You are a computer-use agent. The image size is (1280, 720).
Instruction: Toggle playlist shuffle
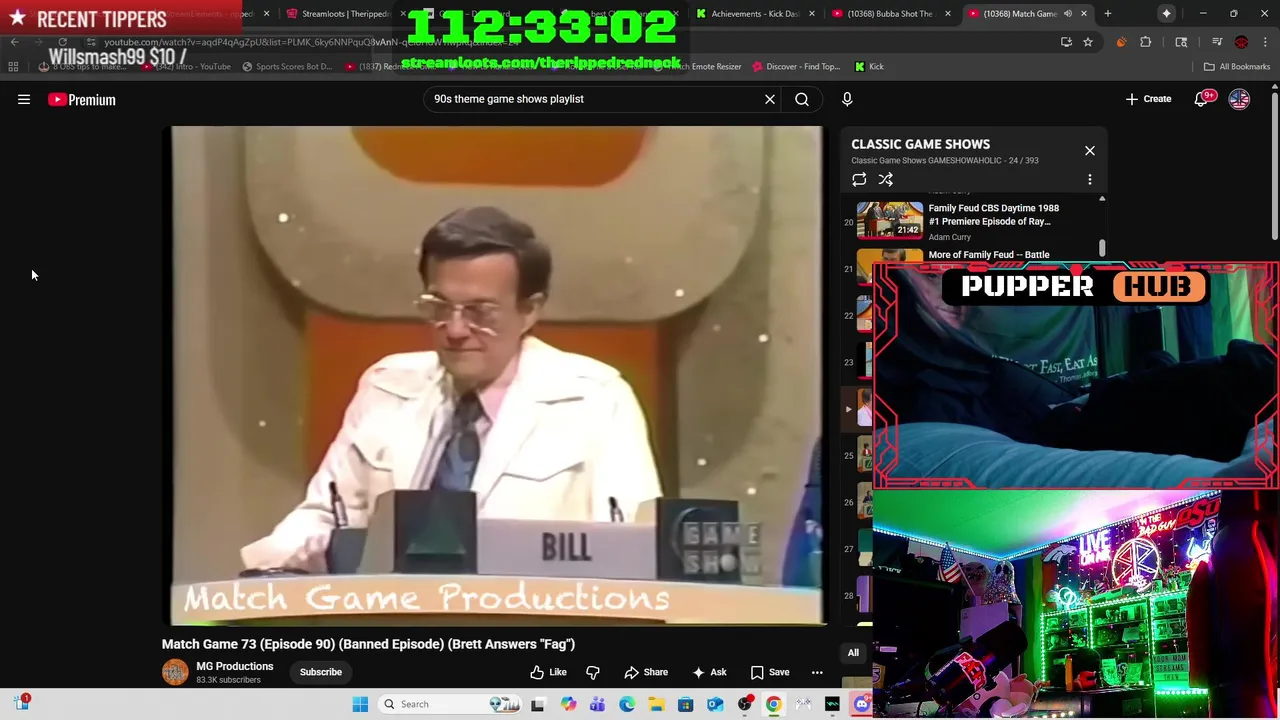pyautogui.click(x=886, y=180)
